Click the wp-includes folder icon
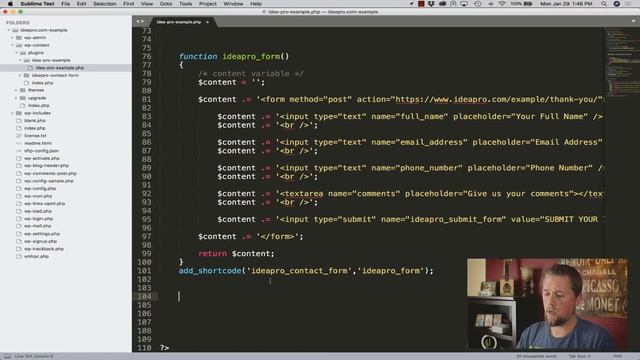The height and width of the screenshot is (360, 640). click(x=19, y=113)
